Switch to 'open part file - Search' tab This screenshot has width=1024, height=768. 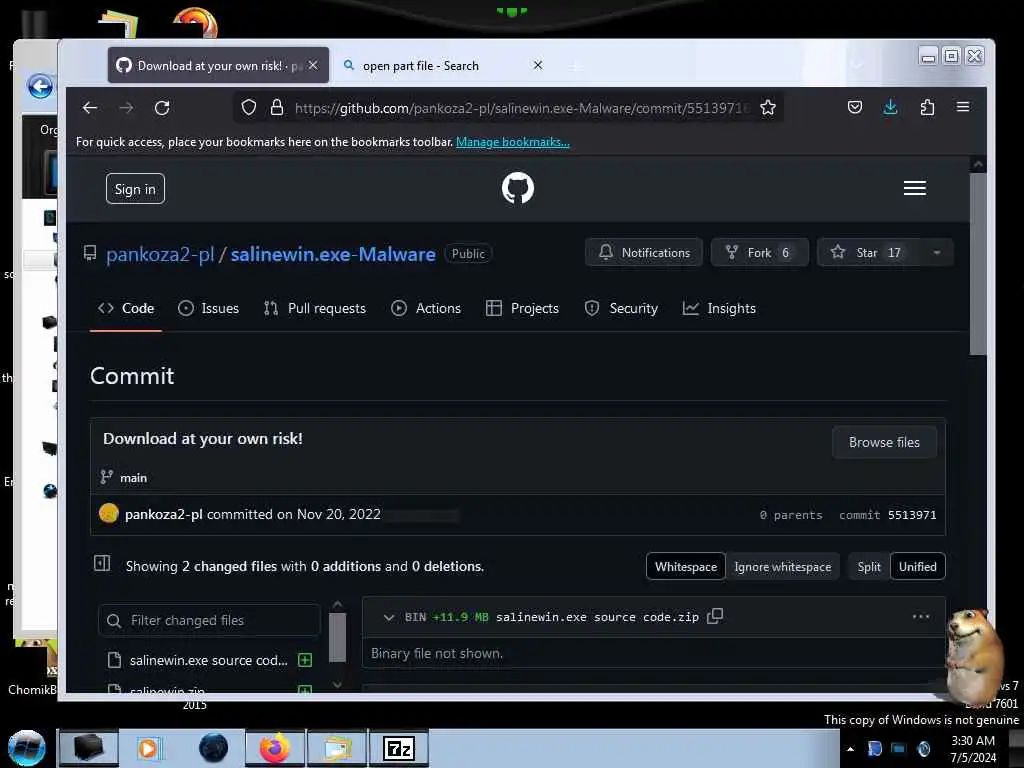click(x=442, y=65)
